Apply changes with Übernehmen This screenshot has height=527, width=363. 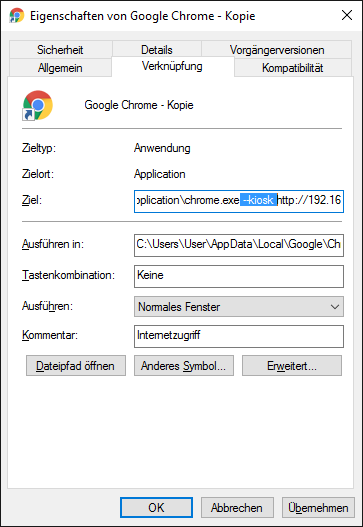click(318, 507)
